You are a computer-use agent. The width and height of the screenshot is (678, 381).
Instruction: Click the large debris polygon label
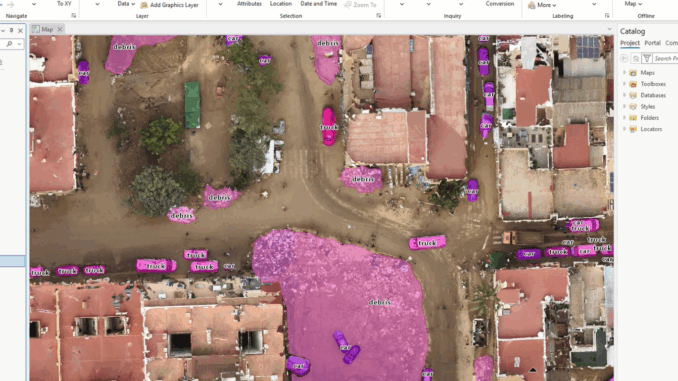tap(380, 302)
